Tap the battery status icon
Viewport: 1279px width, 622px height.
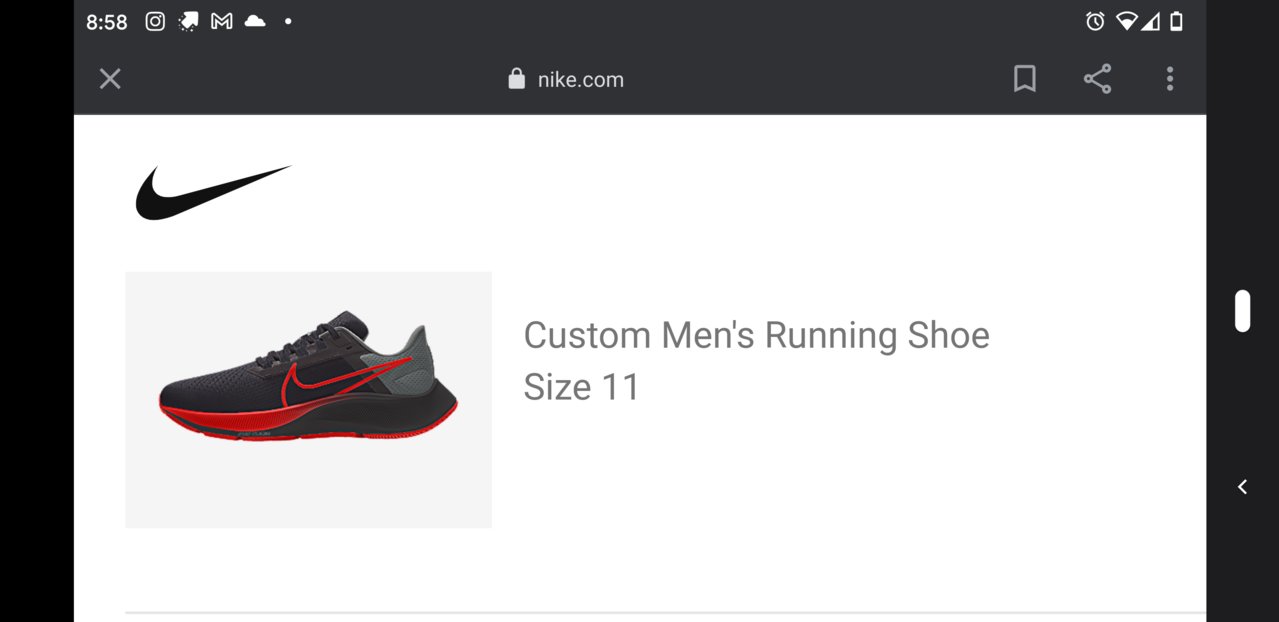(x=1176, y=21)
